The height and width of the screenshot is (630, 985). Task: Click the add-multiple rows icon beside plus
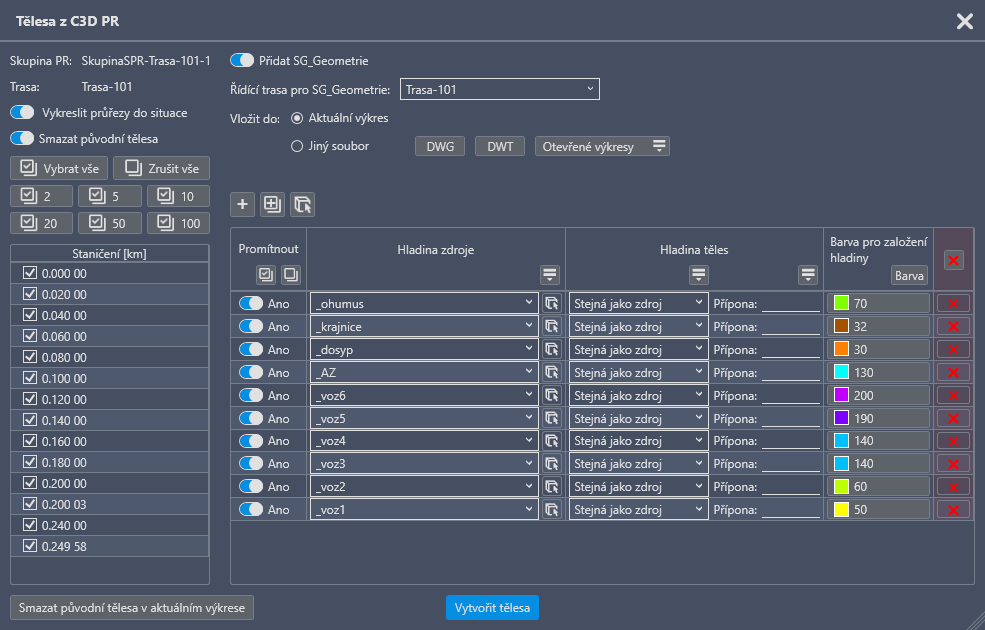(x=272, y=205)
